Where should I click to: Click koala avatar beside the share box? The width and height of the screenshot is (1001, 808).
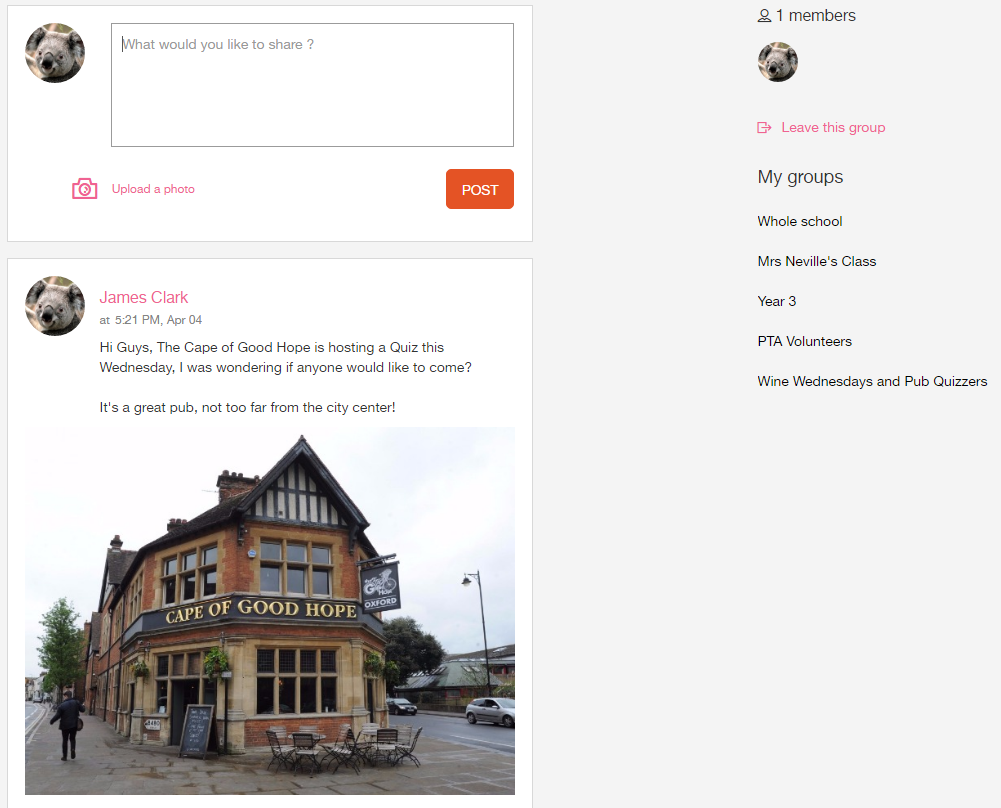point(55,53)
